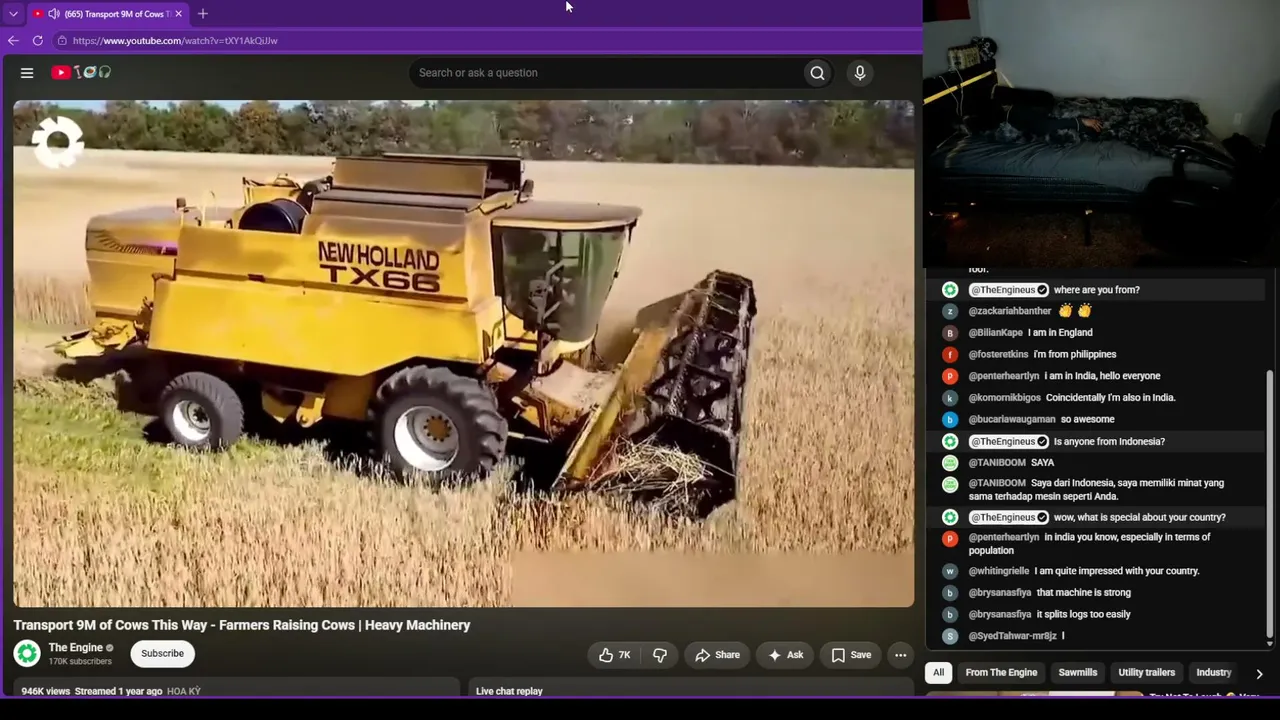Click the avatar next to @whitingrielle
1280x720 pixels.
950,571
